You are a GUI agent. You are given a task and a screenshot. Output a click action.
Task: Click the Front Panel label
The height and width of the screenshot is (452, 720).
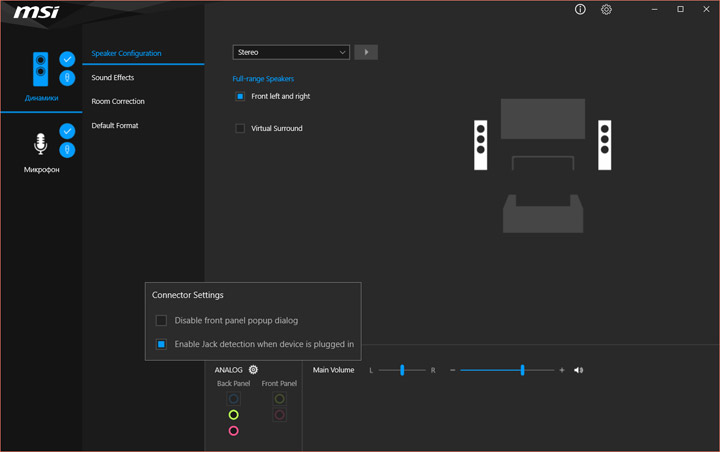tap(279, 383)
